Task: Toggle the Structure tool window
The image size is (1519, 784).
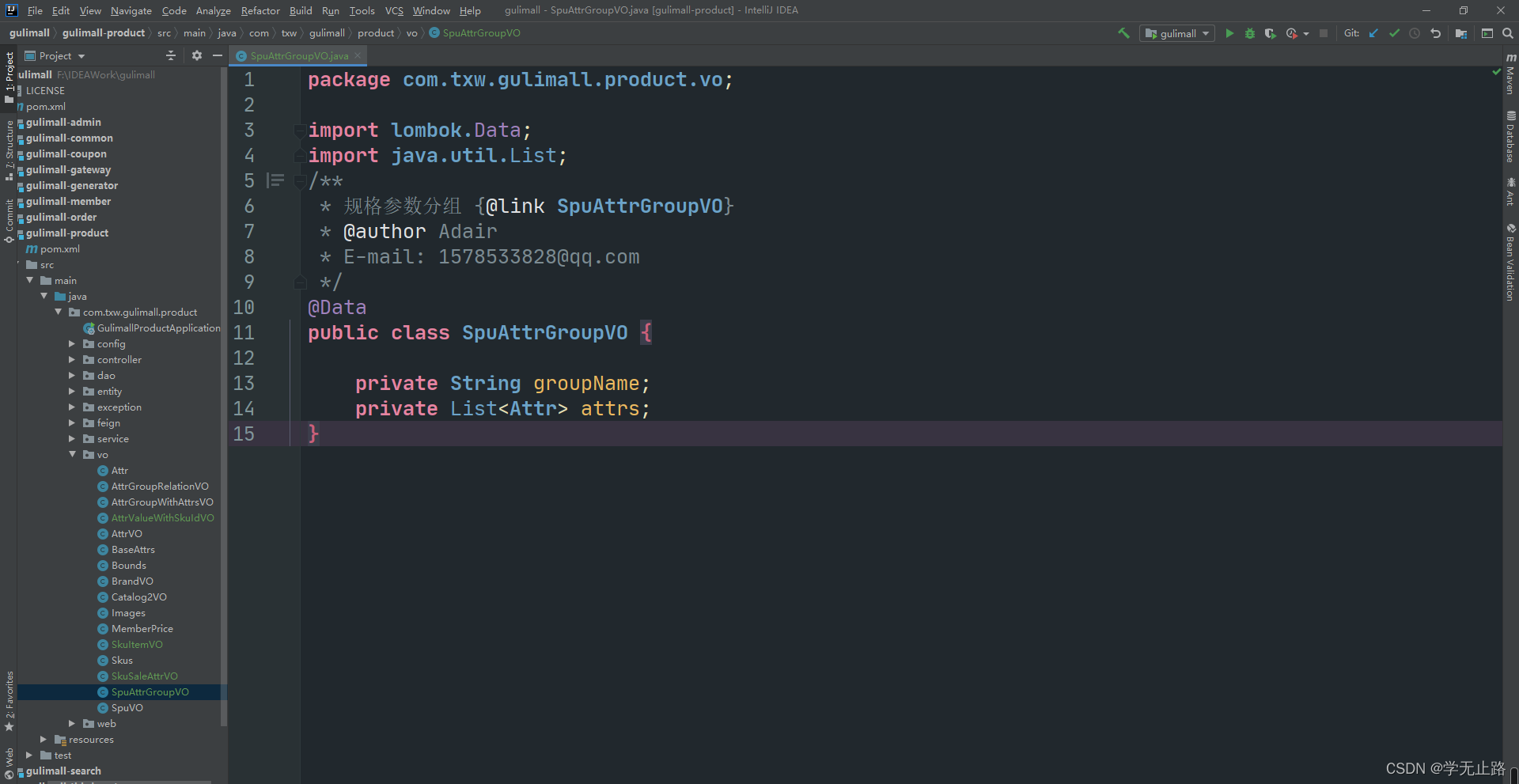Action: (x=9, y=150)
